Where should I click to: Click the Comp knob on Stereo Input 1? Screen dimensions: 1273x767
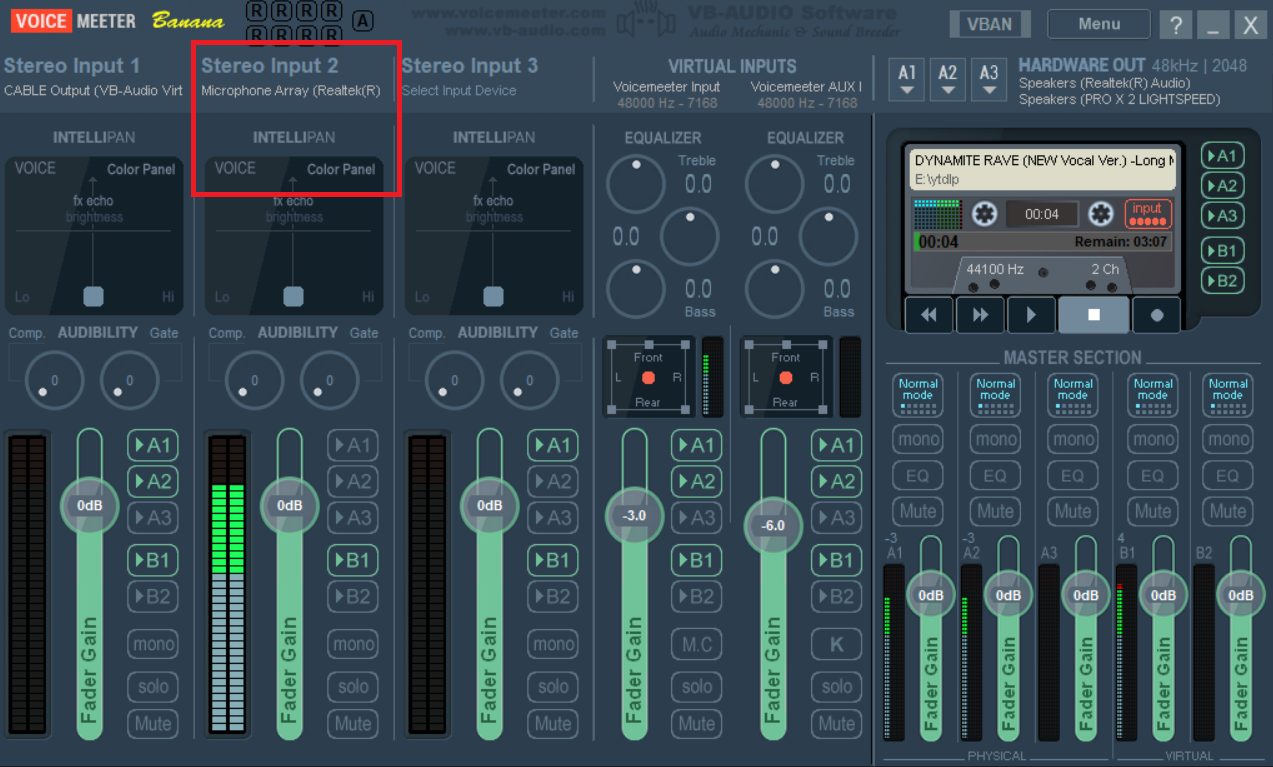tap(54, 381)
